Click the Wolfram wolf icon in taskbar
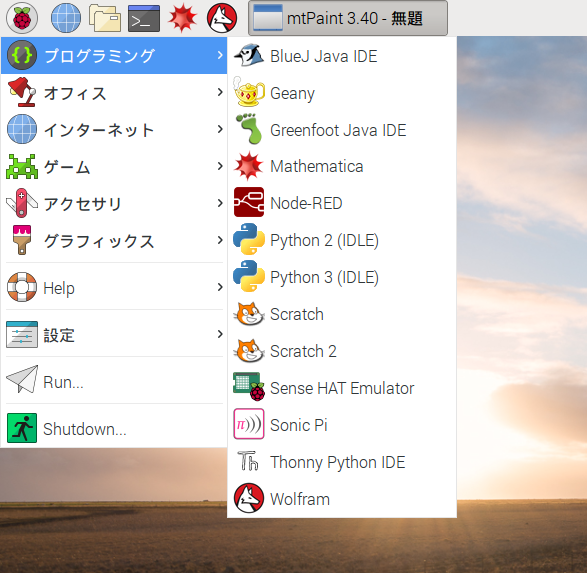This screenshot has height=573, width=587. 222,18
